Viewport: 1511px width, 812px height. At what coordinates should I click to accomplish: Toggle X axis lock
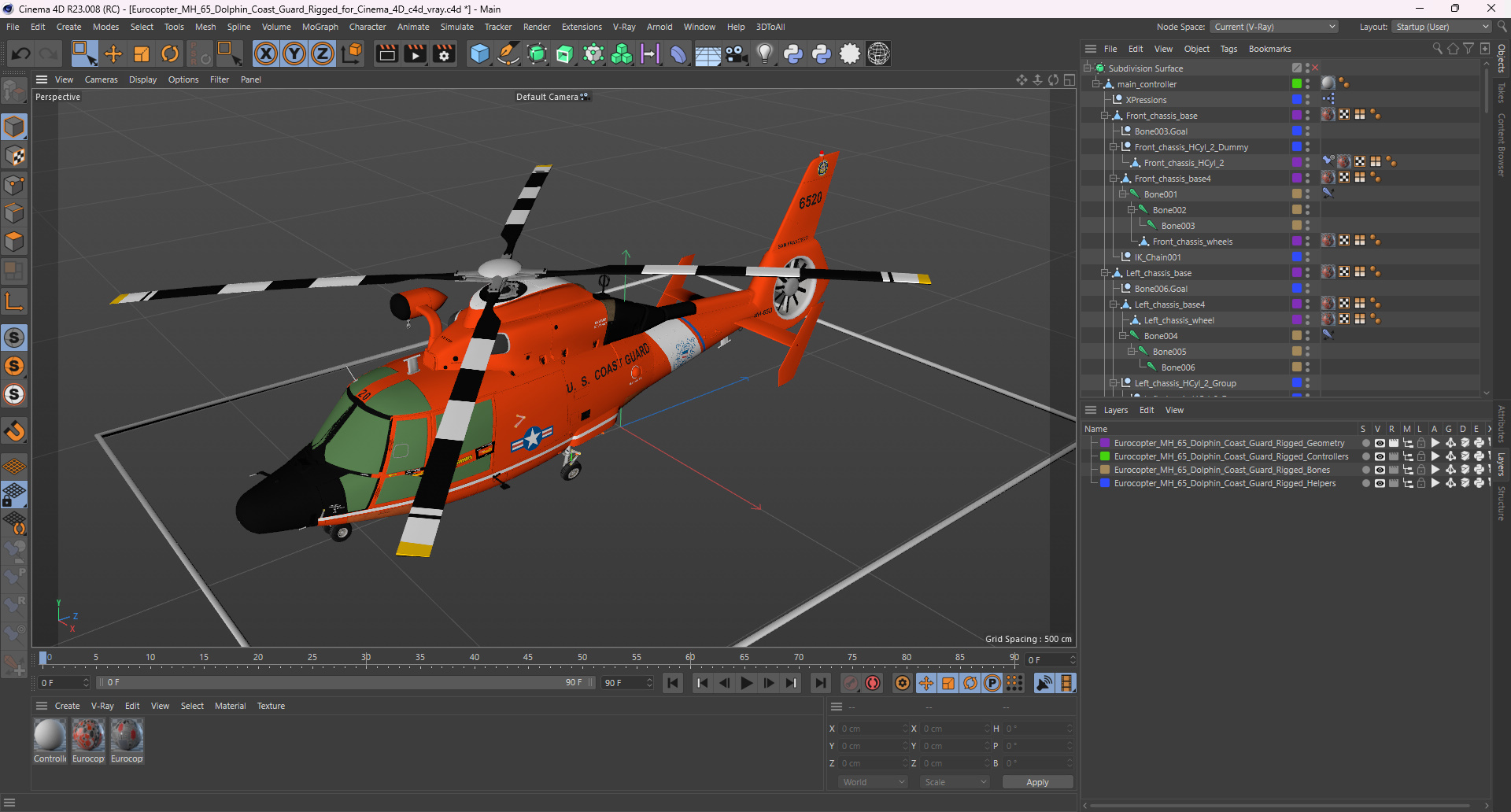click(x=266, y=54)
